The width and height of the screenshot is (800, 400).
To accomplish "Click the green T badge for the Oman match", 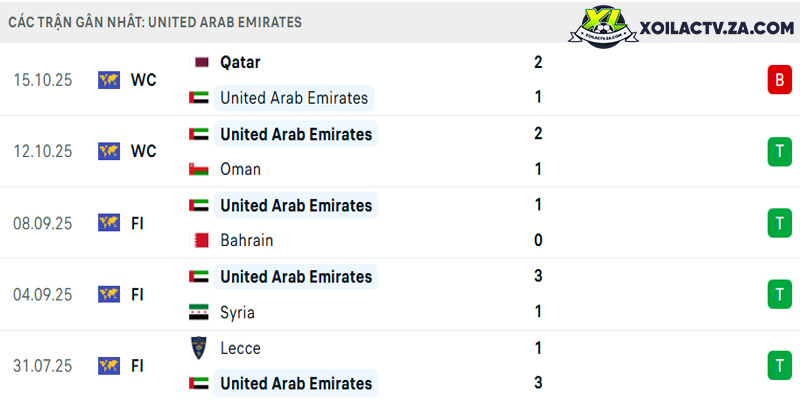I will [780, 152].
